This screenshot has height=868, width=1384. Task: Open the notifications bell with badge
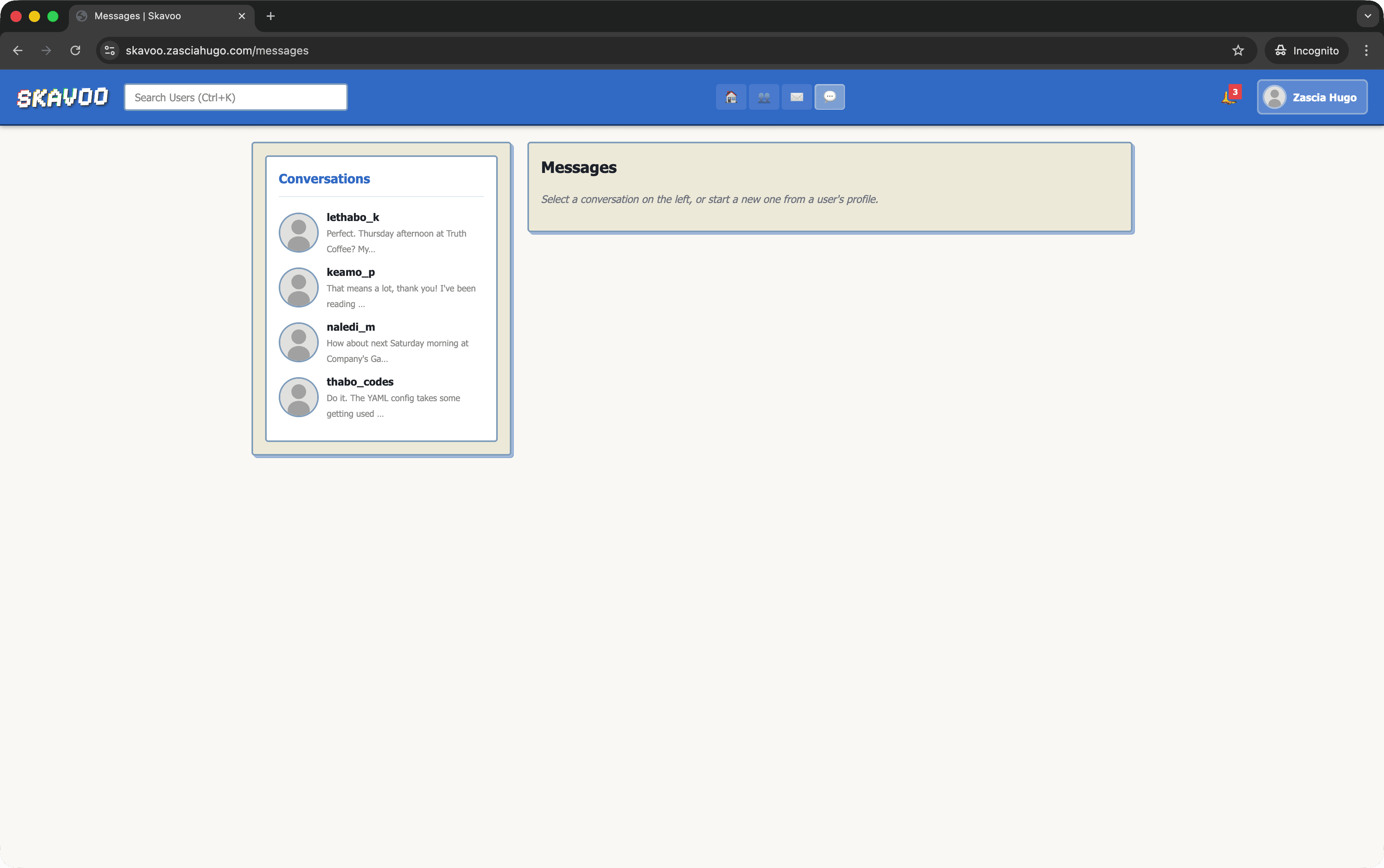click(1229, 97)
